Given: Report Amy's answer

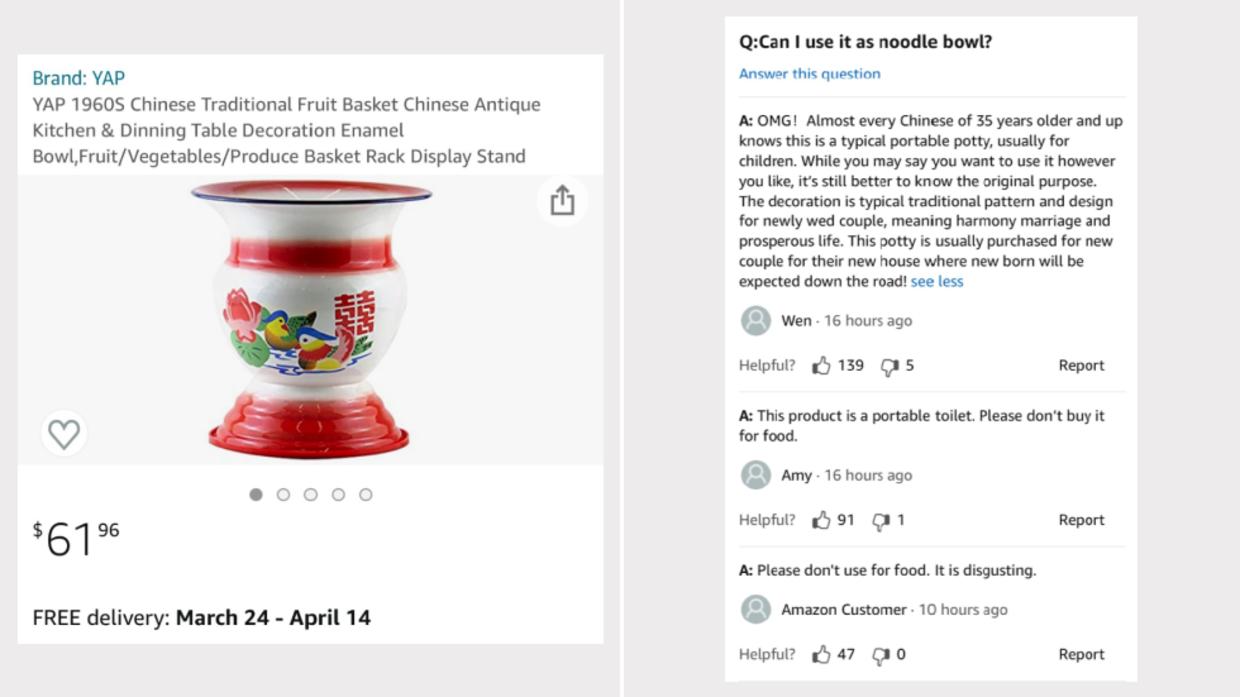Looking at the screenshot, I should click(x=1081, y=520).
